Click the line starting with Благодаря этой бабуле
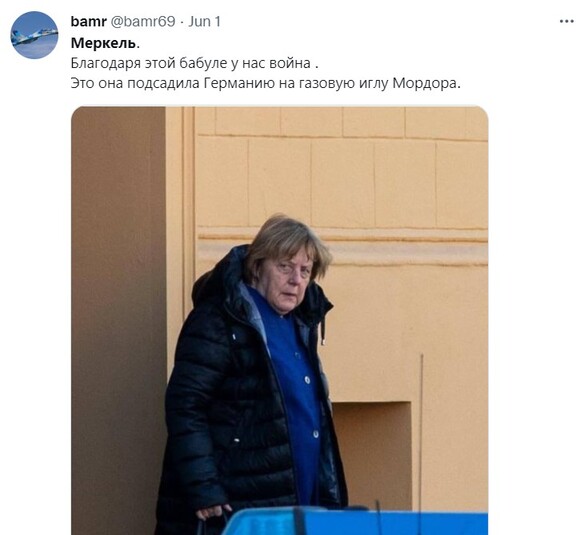 (195, 63)
